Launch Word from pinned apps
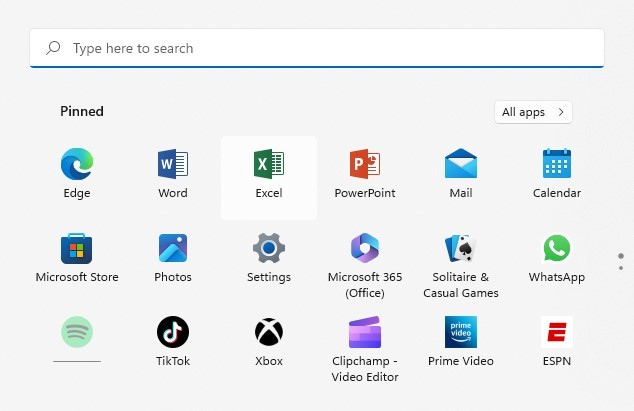Screen dimensions: 634x411 [x=173, y=174]
